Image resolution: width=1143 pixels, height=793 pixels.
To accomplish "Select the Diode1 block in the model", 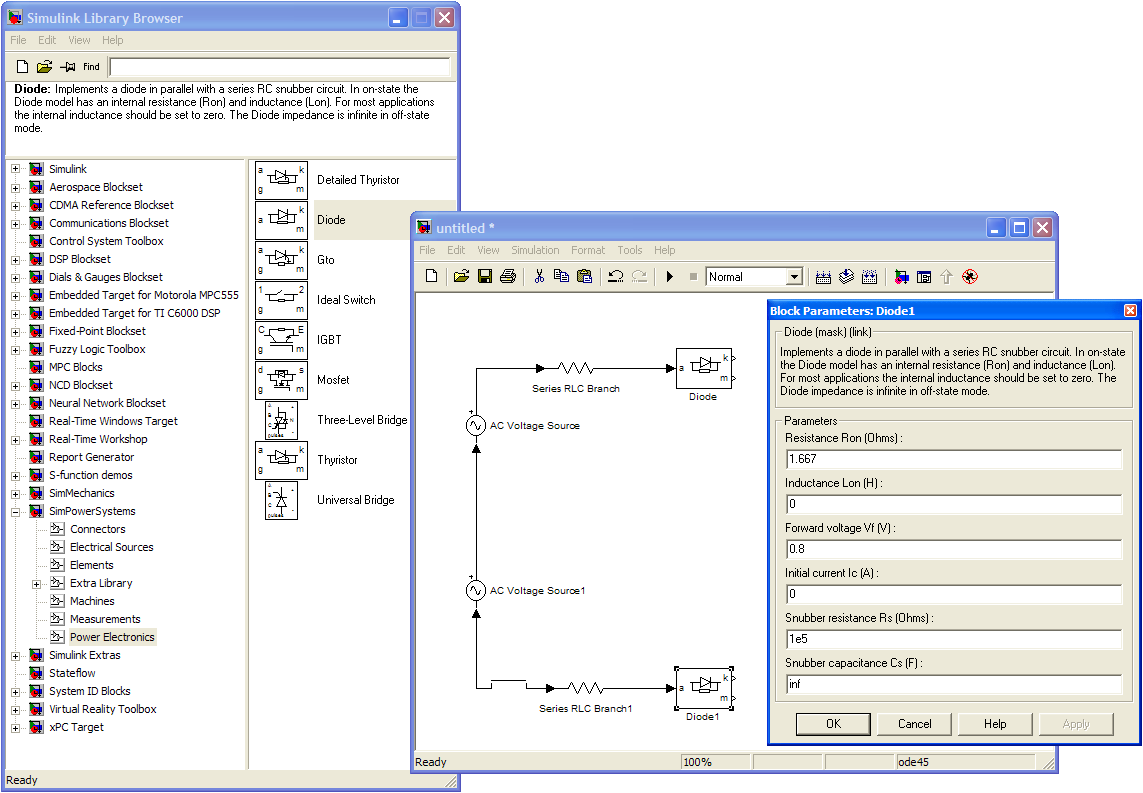I will pos(704,688).
